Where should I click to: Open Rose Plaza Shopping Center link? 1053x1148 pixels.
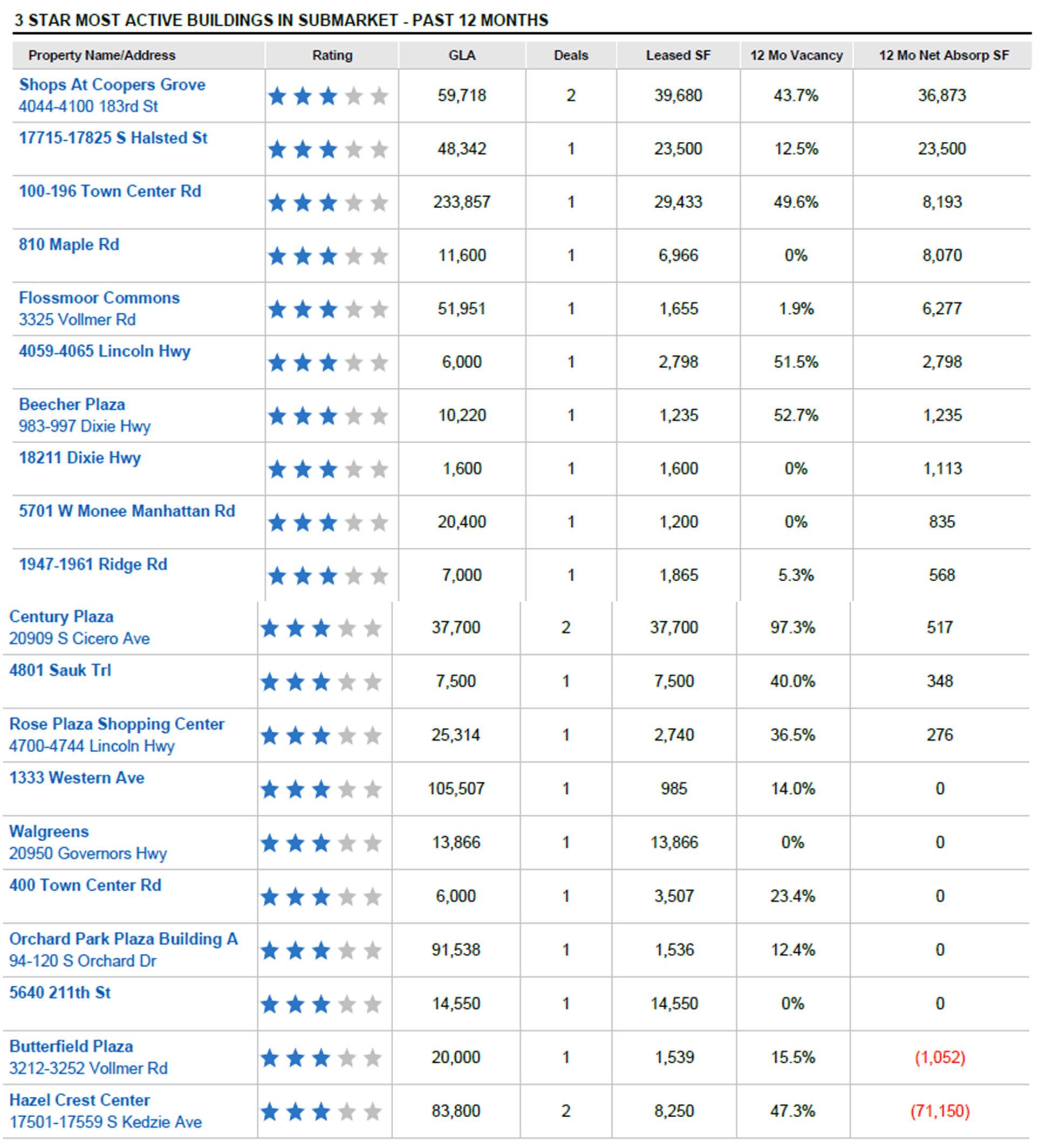116,724
